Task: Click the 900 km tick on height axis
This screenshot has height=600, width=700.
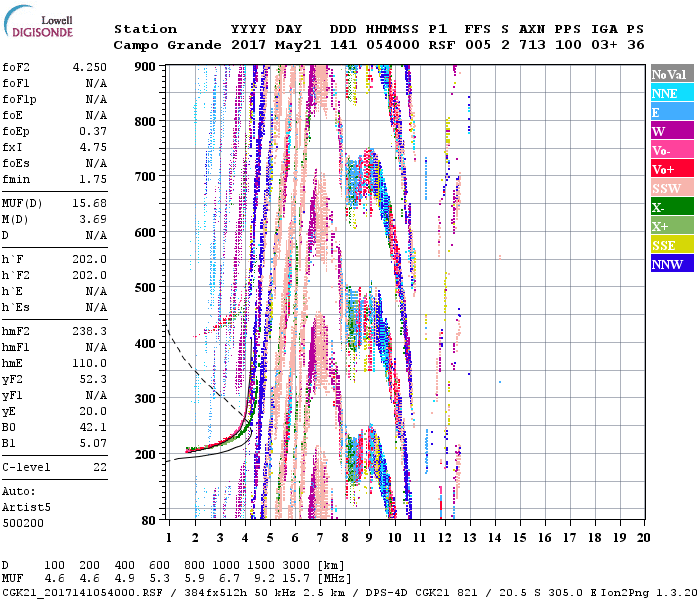Action: click(146, 66)
